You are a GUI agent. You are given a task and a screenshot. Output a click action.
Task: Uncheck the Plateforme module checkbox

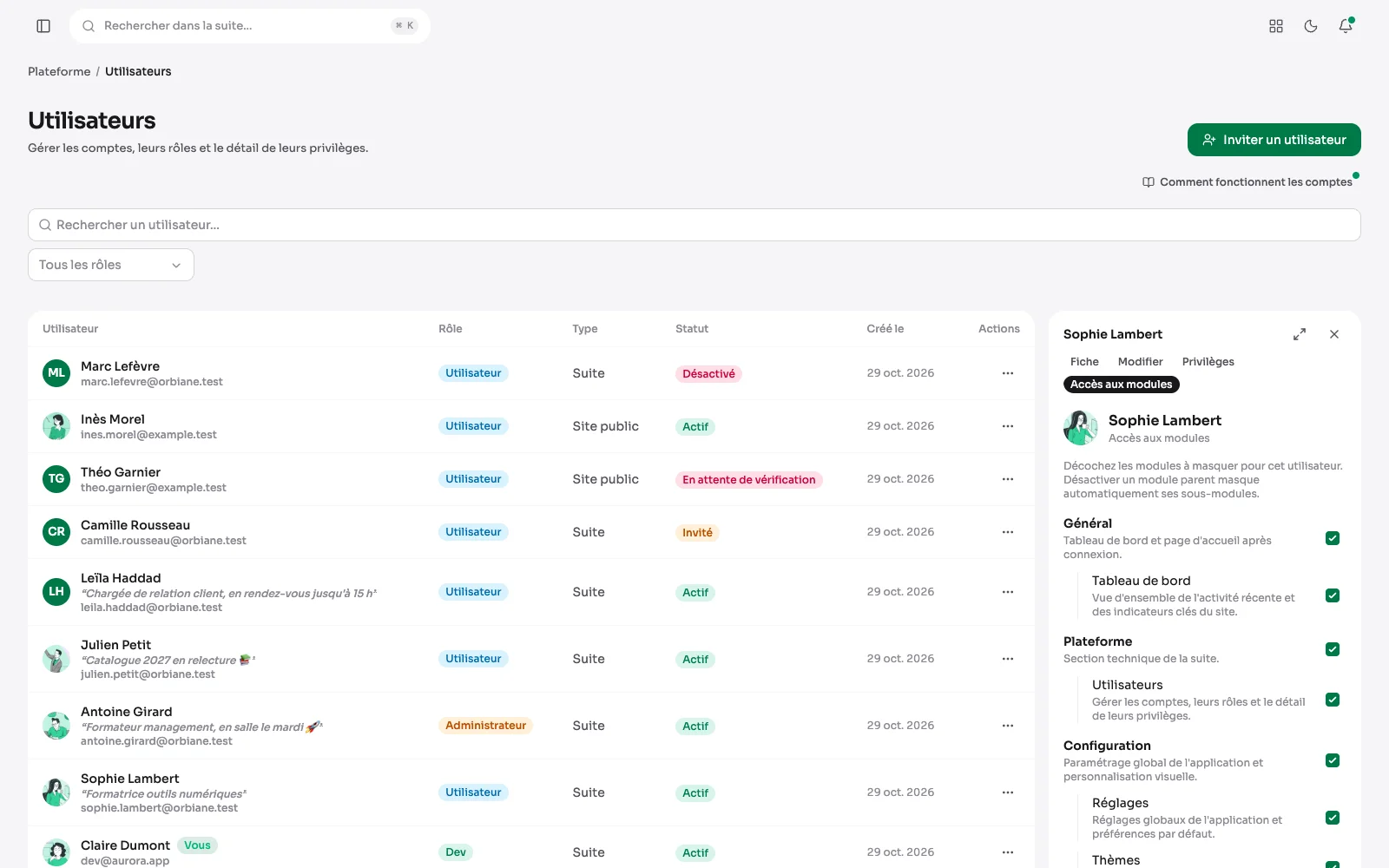[1333, 649]
